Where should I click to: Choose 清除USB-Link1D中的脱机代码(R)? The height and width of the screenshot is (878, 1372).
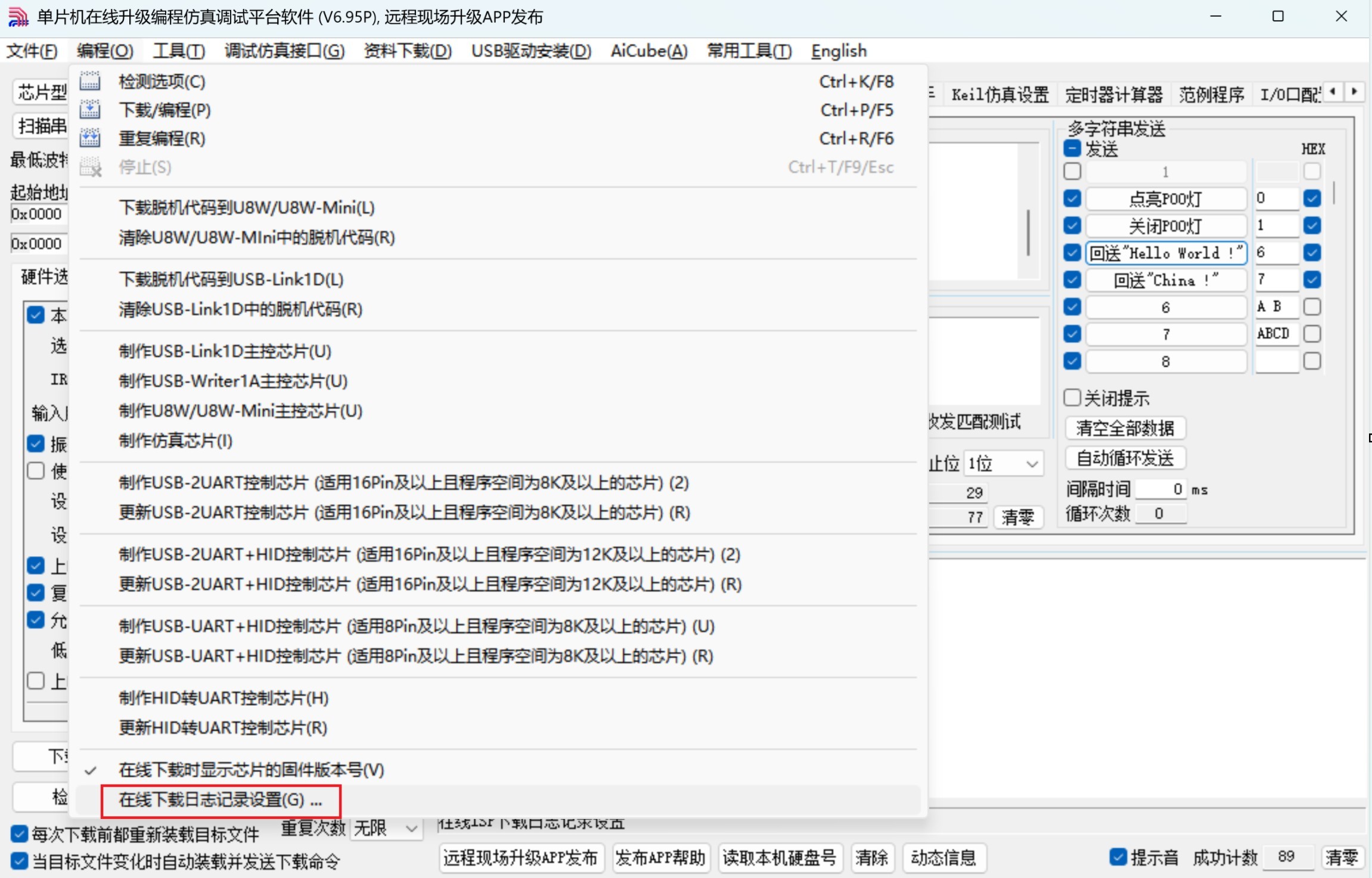point(498,309)
